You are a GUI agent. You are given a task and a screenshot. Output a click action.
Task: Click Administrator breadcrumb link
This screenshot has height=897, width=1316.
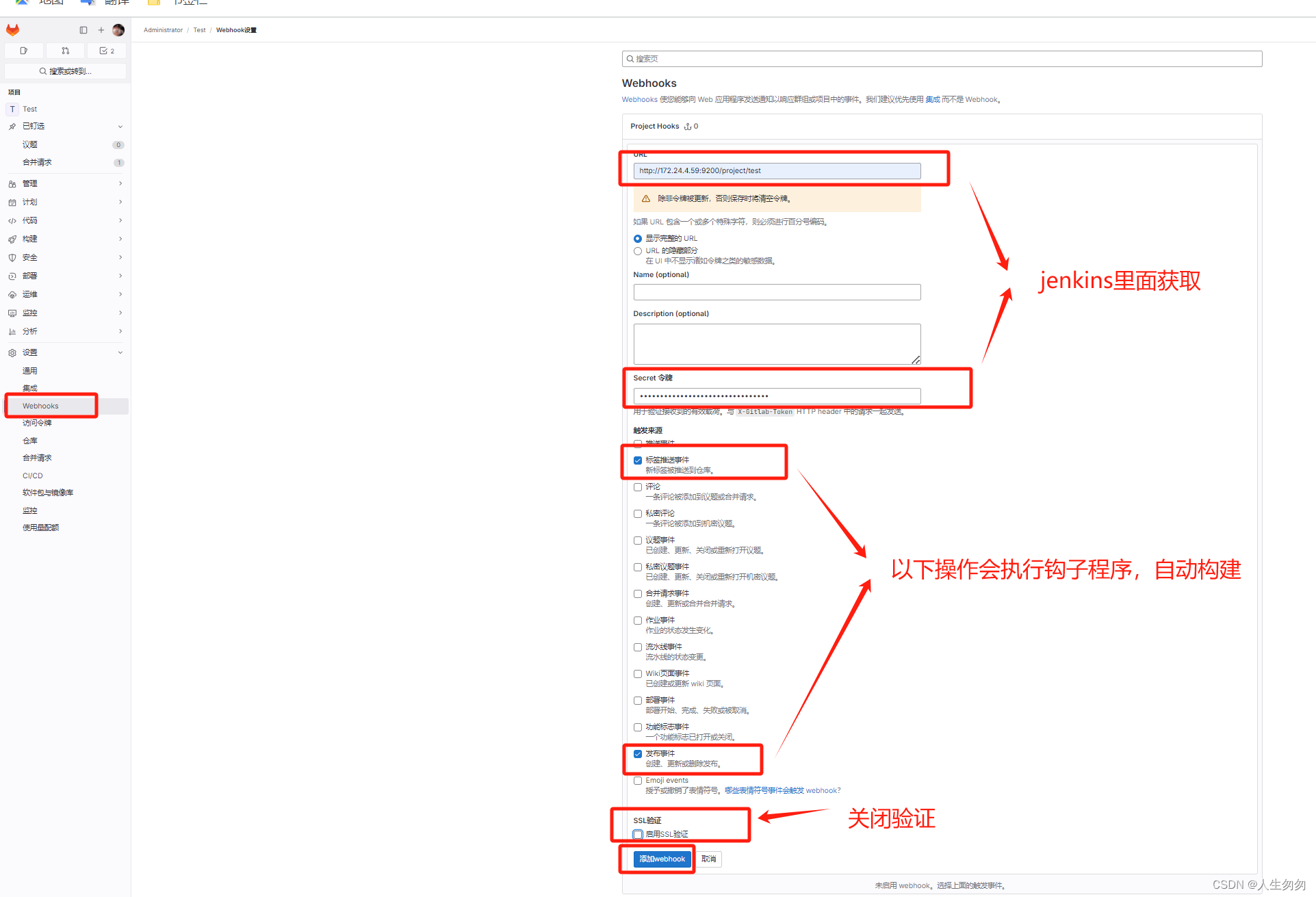point(163,30)
